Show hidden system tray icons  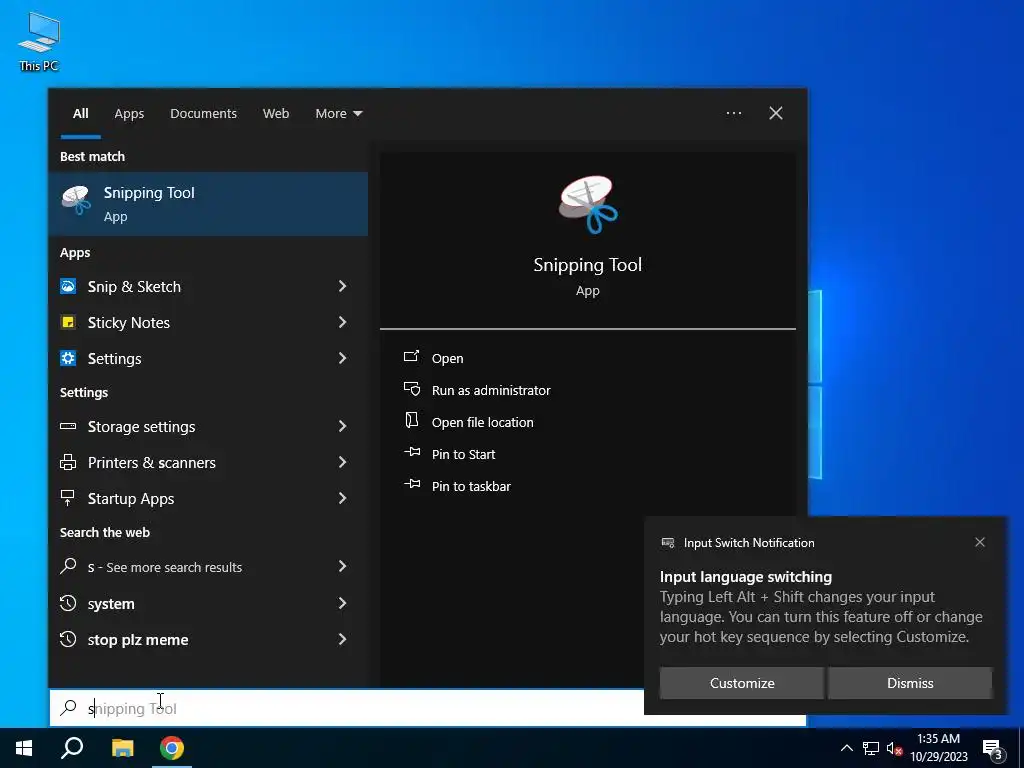tap(846, 748)
